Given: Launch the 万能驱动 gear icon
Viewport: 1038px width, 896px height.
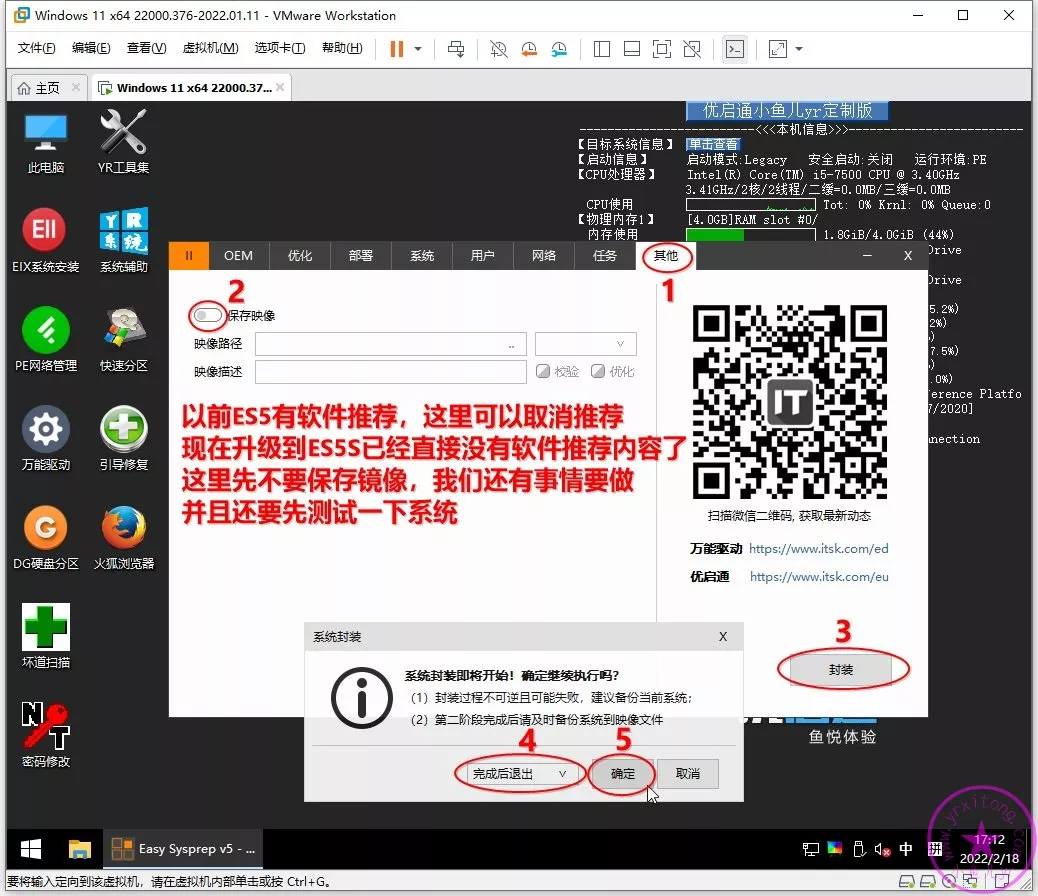Looking at the screenshot, I should click(x=45, y=430).
